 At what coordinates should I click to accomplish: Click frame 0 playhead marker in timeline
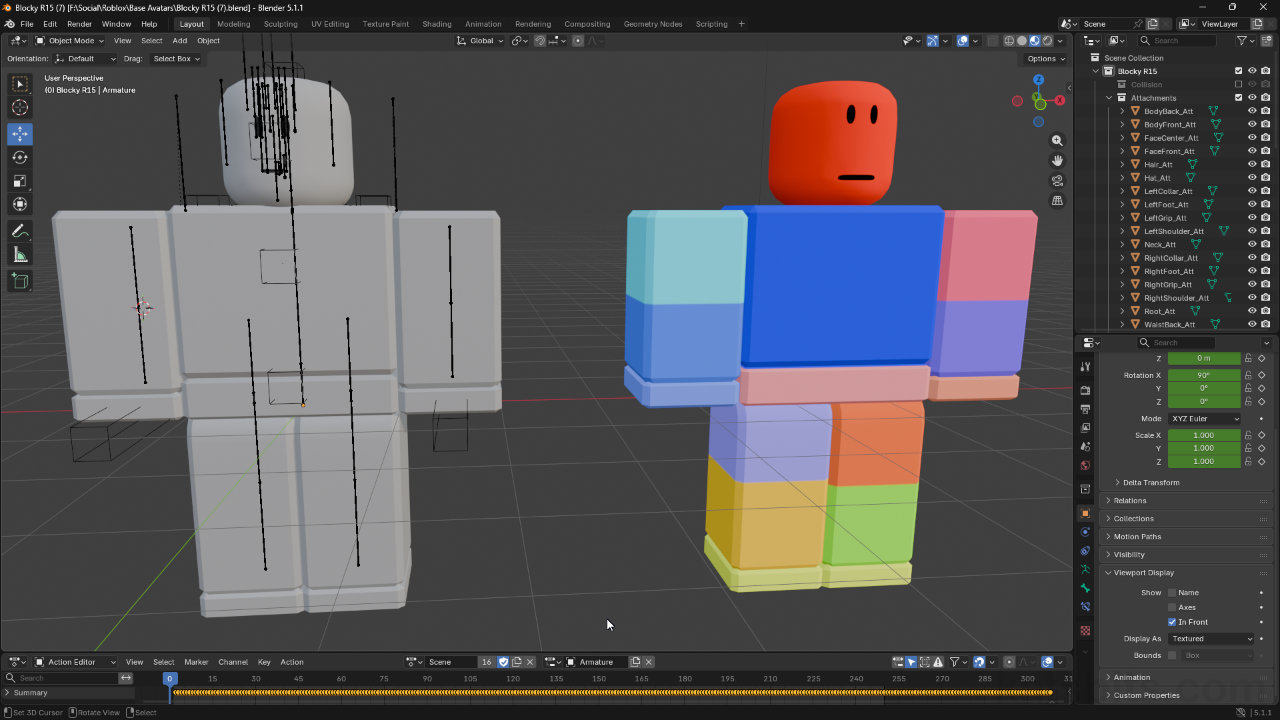click(170, 678)
